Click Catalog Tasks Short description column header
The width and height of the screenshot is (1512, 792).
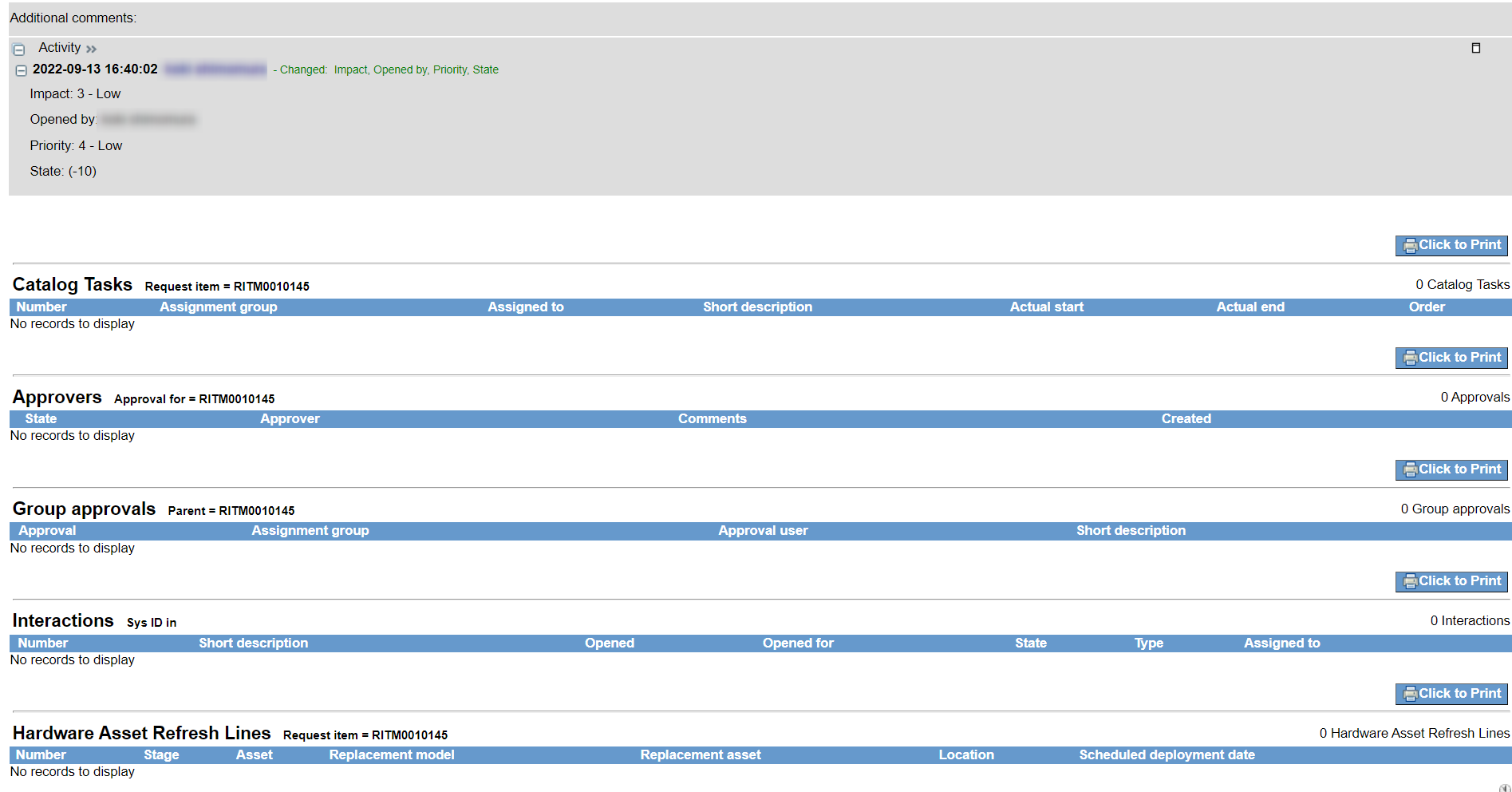click(757, 307)
